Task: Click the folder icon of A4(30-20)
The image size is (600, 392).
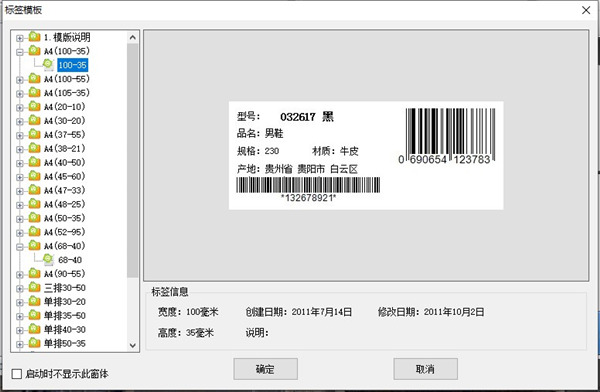Action: (34, 120)
